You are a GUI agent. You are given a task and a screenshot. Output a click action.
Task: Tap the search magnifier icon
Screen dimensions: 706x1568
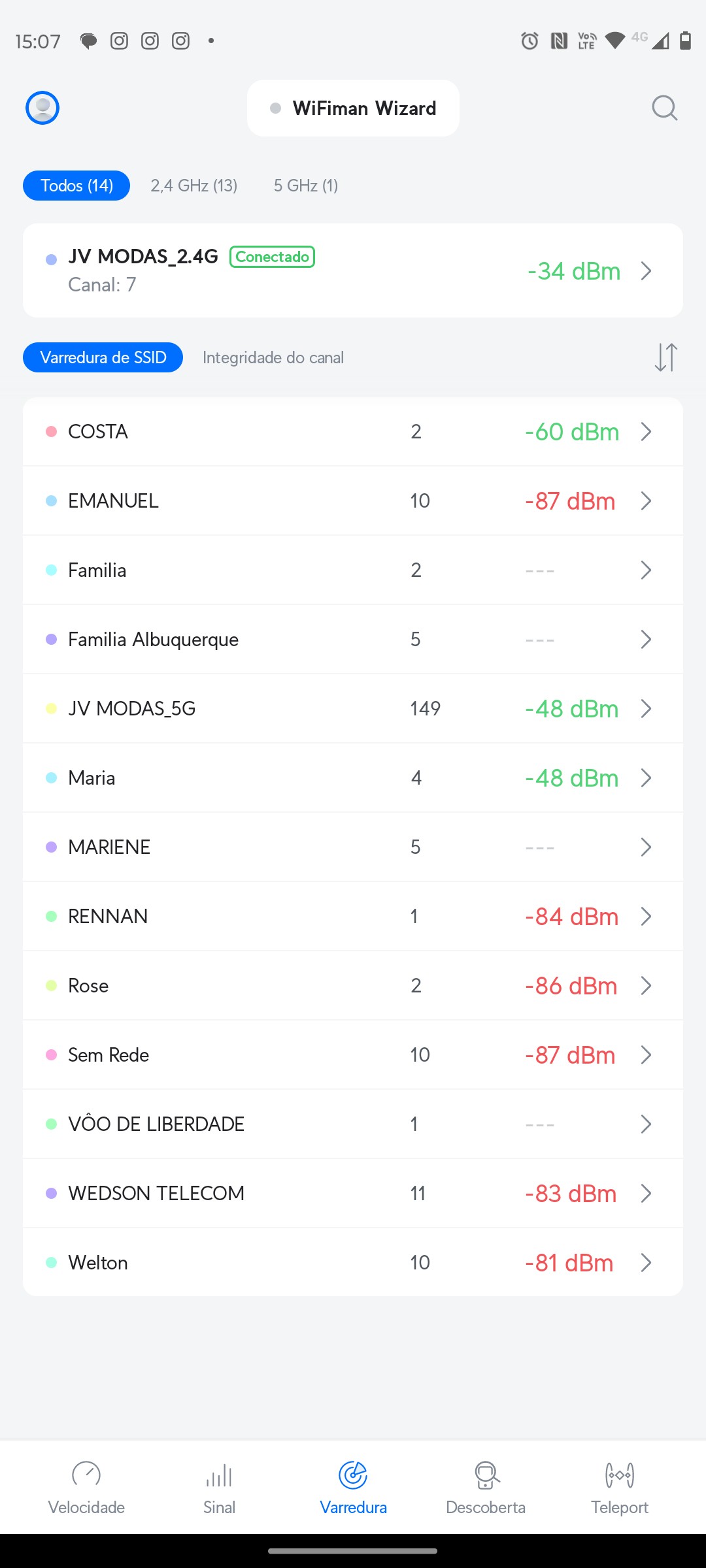664,108
